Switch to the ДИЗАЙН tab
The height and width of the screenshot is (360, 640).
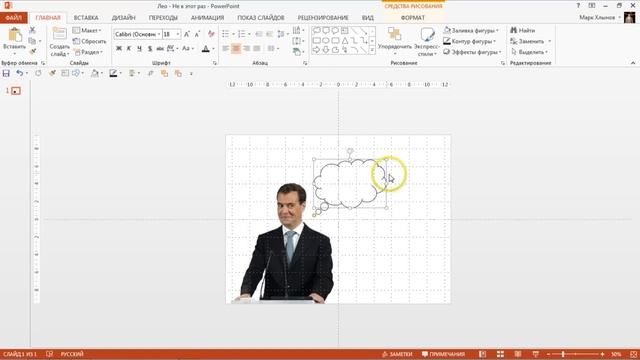click(124, 18)
